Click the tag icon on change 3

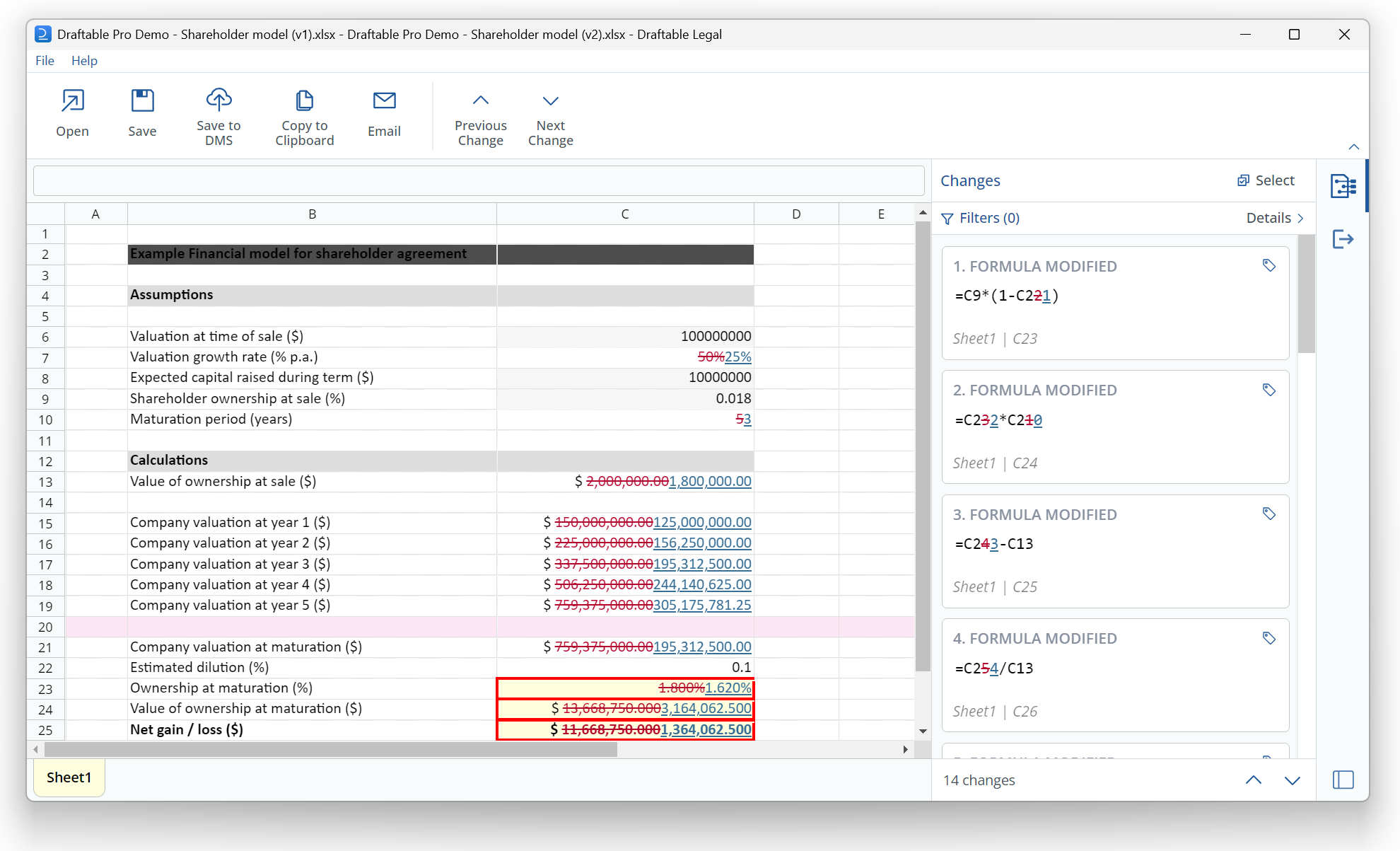(1269, 514)
